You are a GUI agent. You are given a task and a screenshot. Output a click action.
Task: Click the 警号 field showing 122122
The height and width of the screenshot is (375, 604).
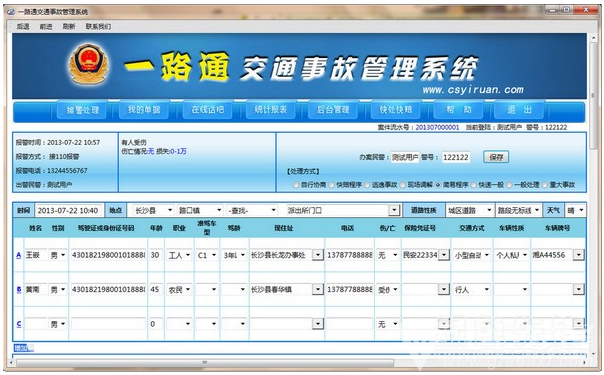coord(456,157)
